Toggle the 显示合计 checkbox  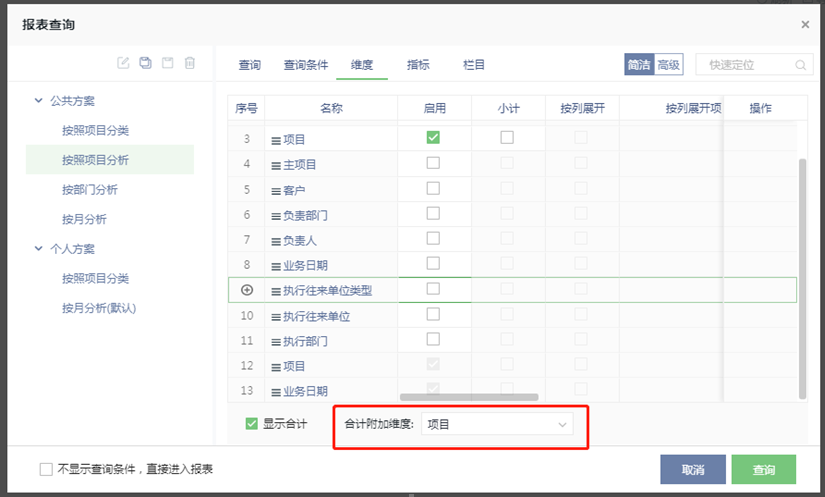click(251, 423)
